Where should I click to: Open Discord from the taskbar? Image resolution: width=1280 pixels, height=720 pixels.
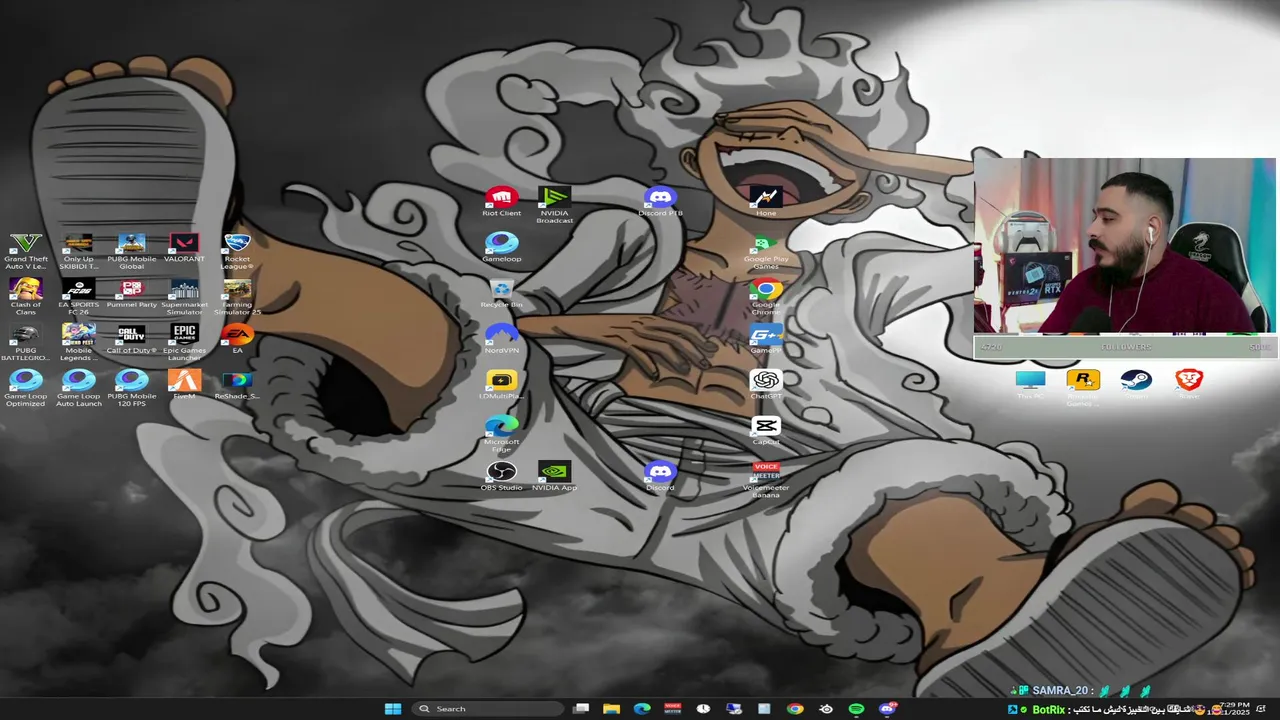[887, 709]
